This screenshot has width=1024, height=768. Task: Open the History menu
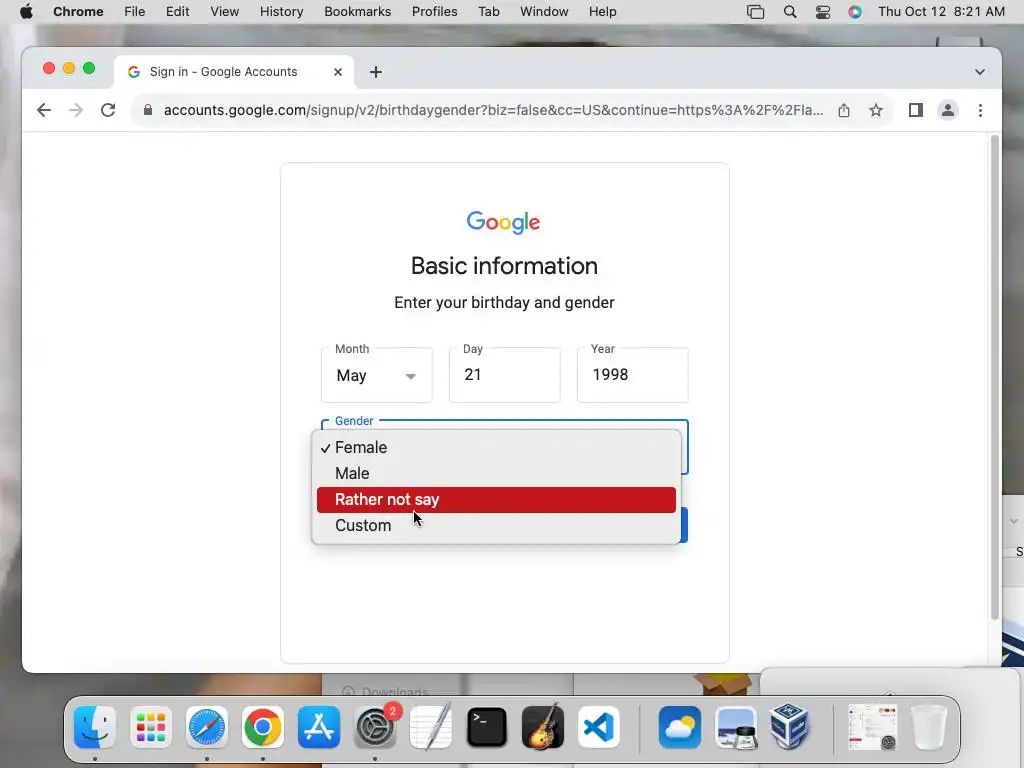tap(281, 12)
